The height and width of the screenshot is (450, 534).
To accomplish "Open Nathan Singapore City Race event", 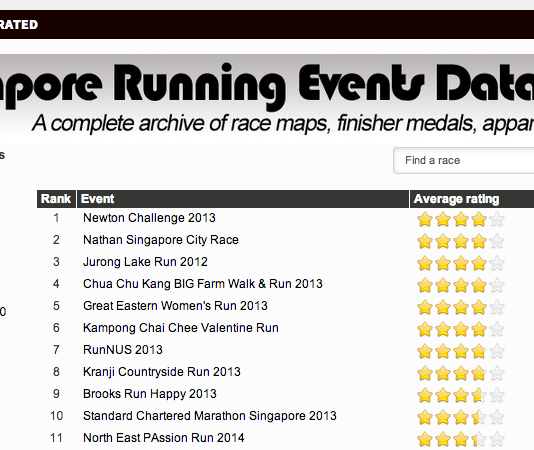I will pos(161,240).
